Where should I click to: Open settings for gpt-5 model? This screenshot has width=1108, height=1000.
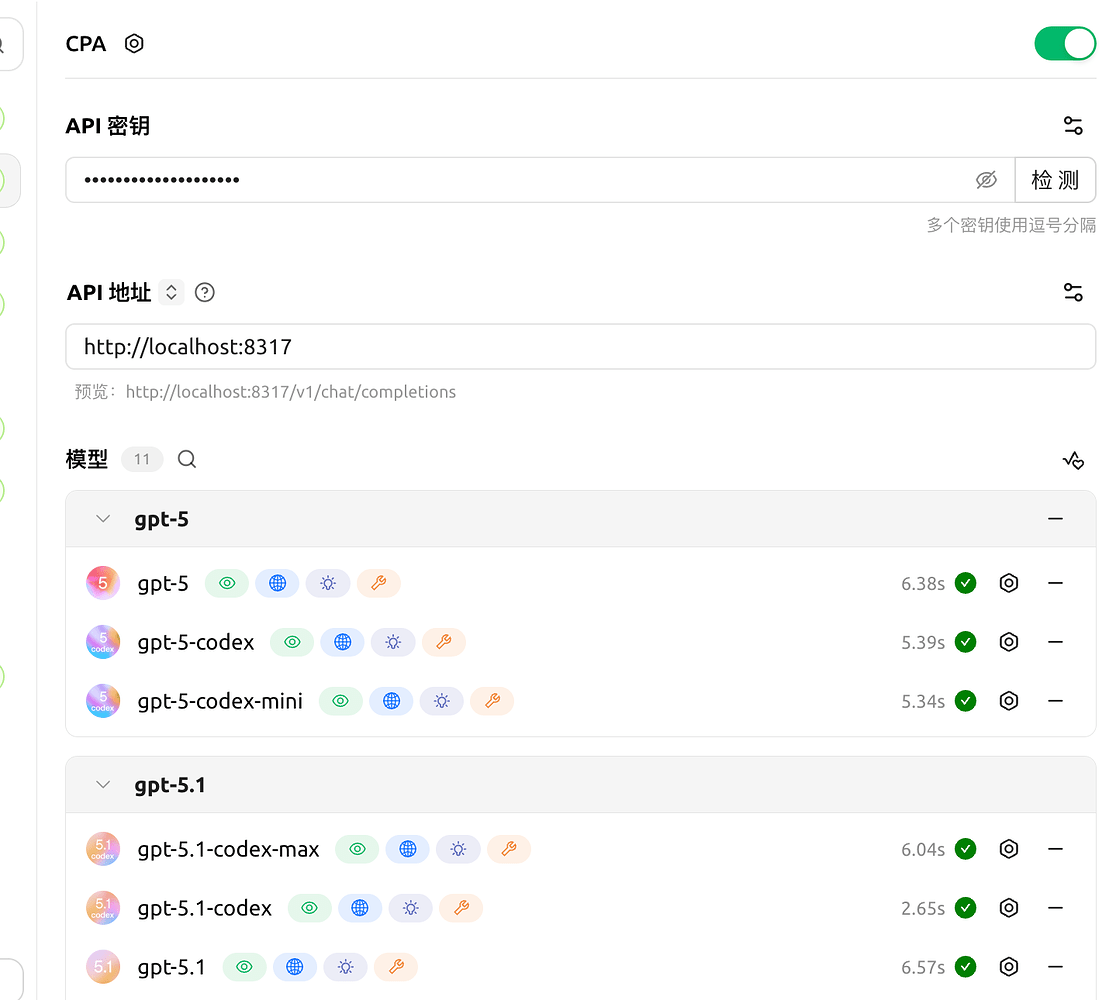coord(1008,583)
